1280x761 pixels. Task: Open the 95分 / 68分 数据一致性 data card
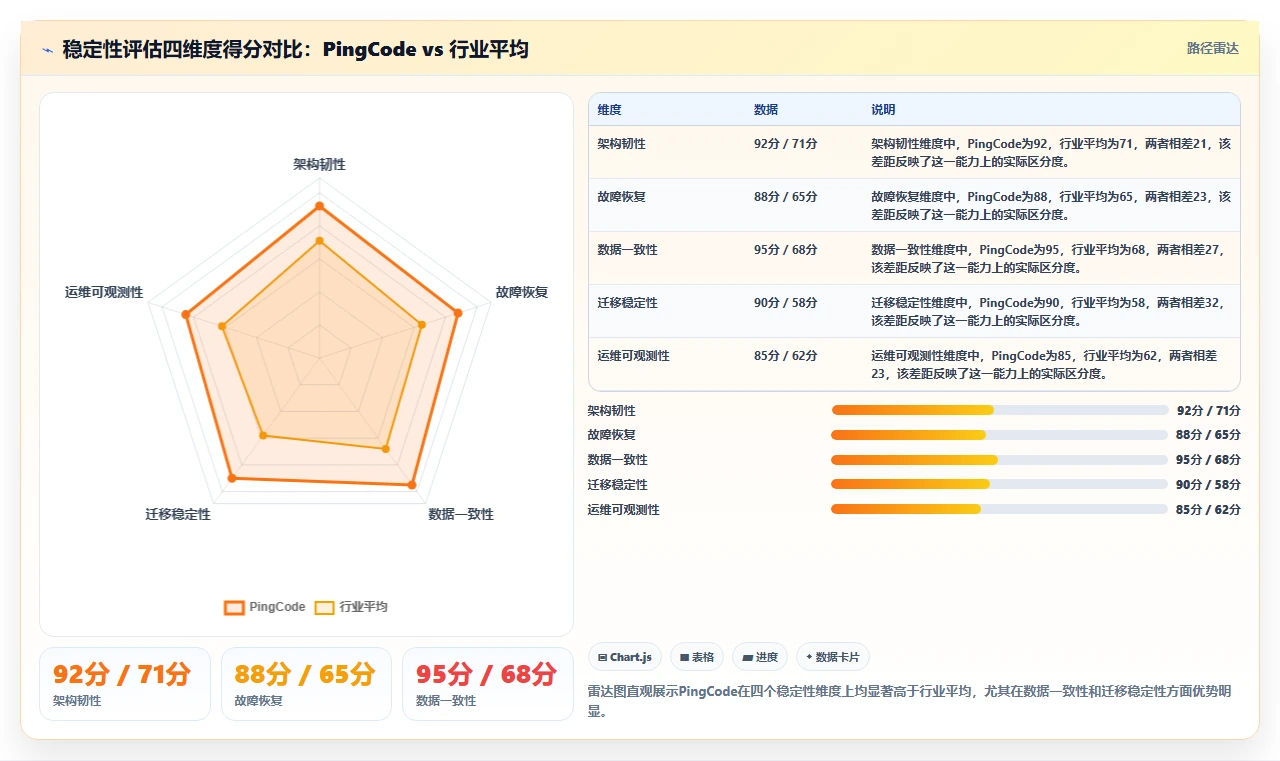[x=488, y=684]
